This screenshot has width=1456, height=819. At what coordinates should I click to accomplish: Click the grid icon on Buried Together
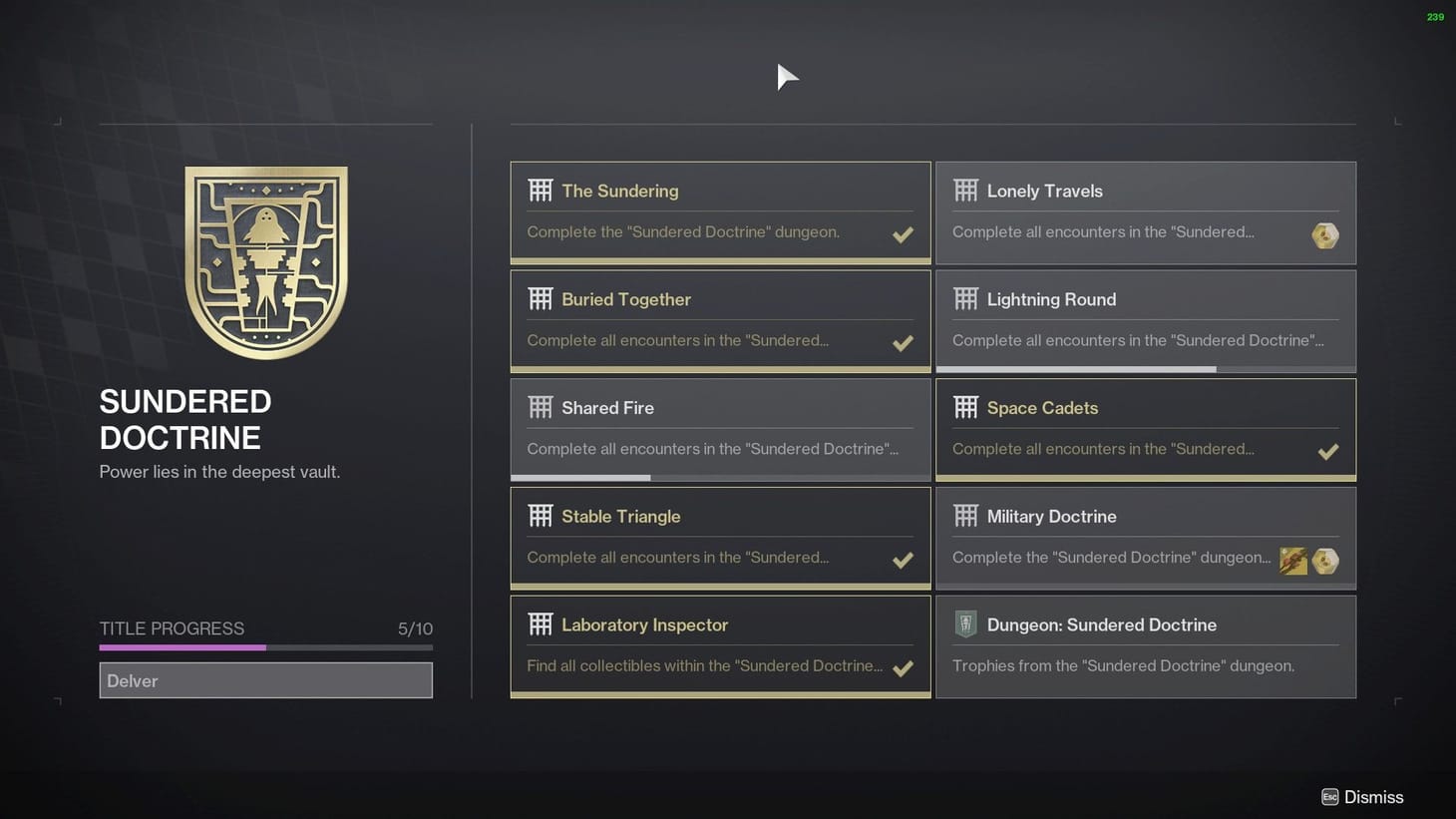pyautogui.click(x=541, y=298)
